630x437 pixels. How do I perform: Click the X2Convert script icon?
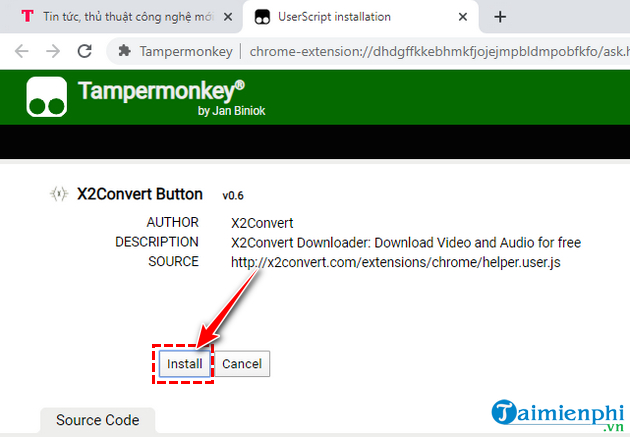[x=59, y=194]
